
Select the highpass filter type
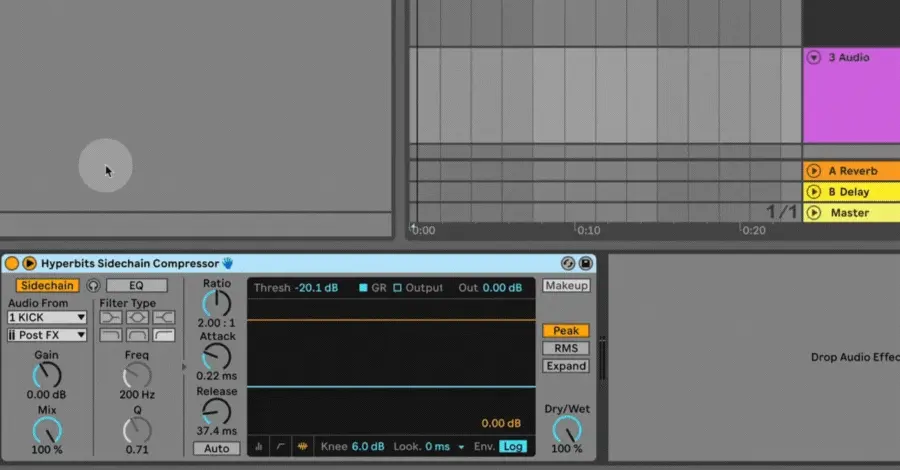[164, 335]
